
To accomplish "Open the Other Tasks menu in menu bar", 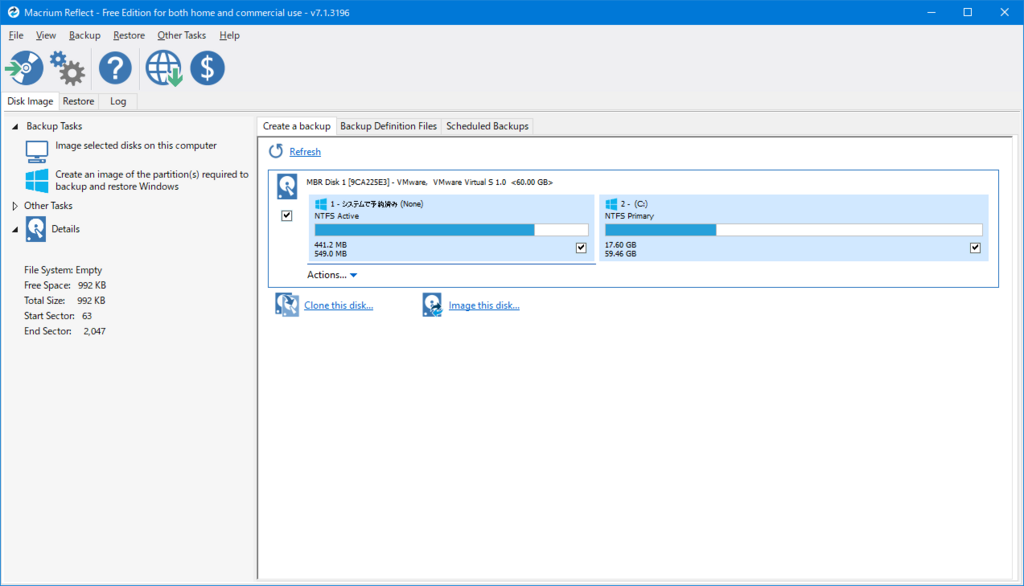I will click(x=182, y=35).
